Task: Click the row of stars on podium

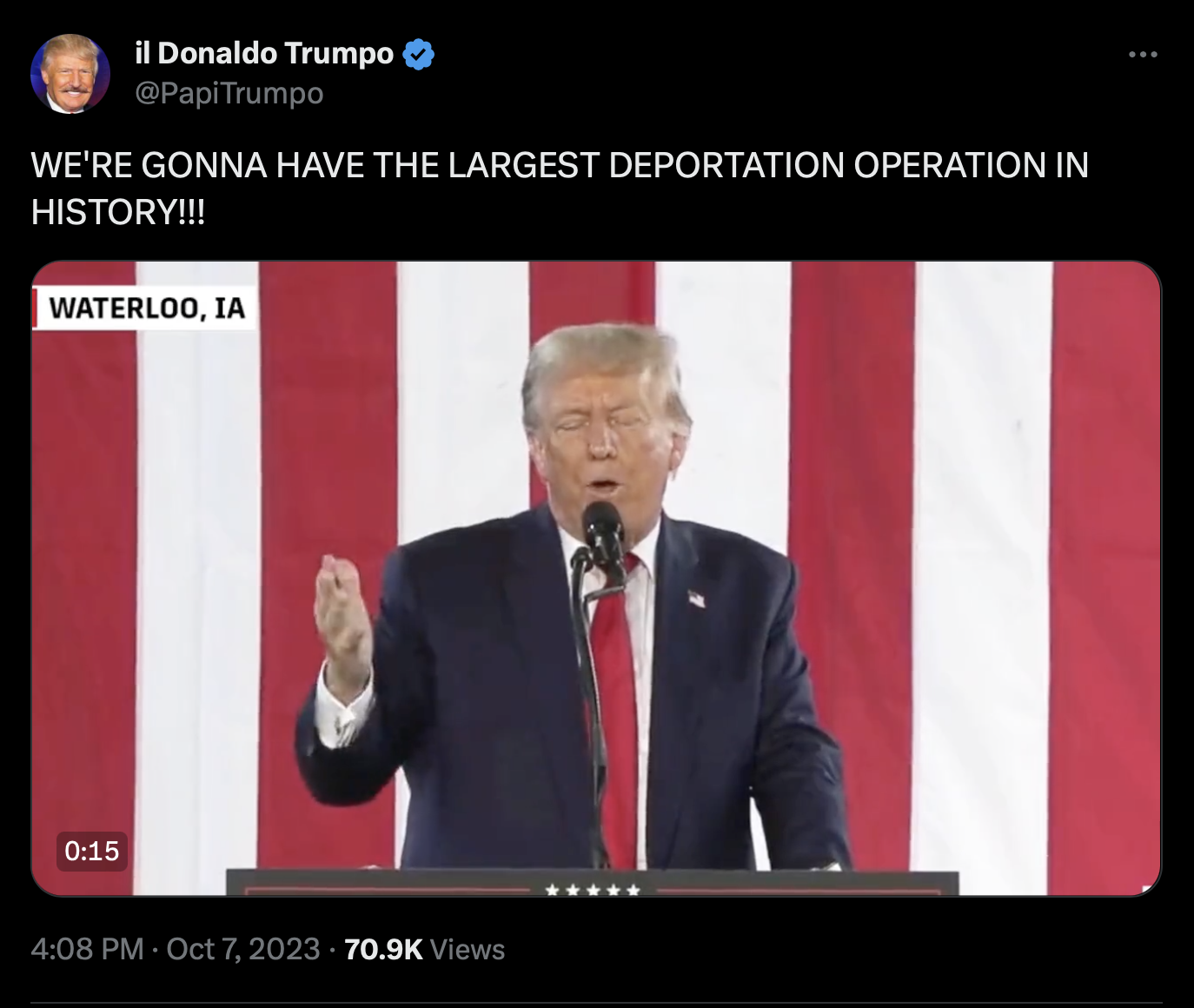Action: coord(593,890)
